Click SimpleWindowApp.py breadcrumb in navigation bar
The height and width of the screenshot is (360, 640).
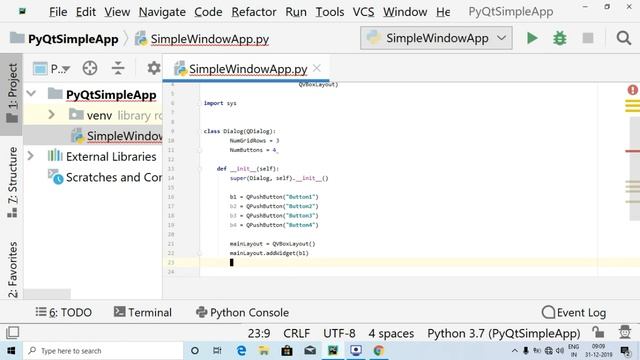[x=202, y=39]
